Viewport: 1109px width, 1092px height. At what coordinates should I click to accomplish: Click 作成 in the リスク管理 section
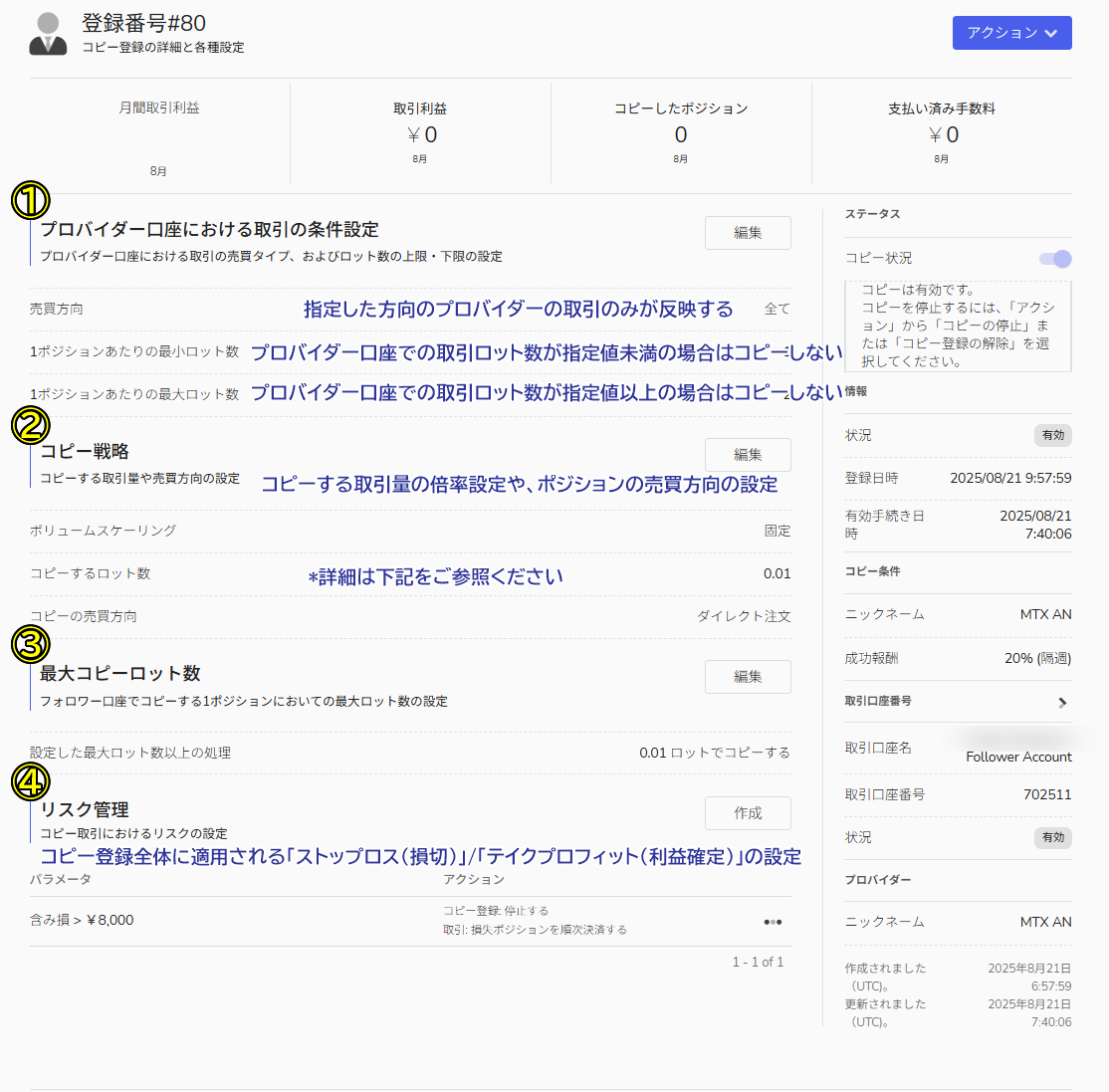(x=748, y=813)
